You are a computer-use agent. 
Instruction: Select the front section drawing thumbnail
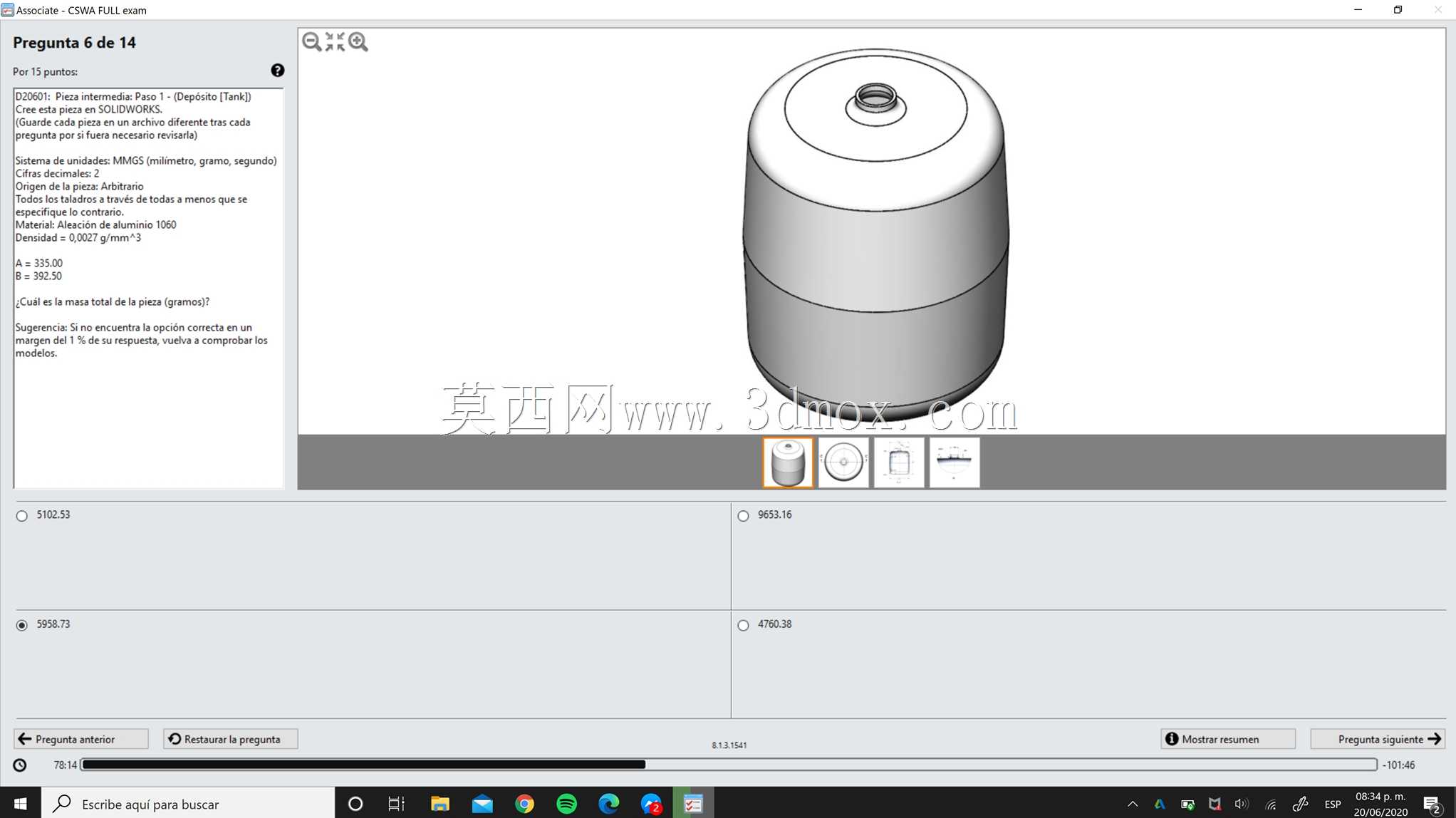pos(899,462)
